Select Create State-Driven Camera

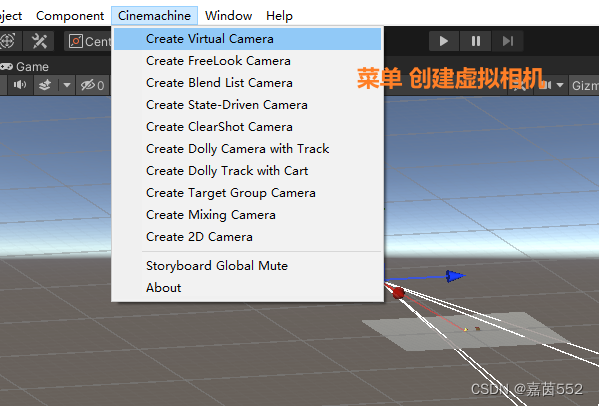(x=248, y=105)
